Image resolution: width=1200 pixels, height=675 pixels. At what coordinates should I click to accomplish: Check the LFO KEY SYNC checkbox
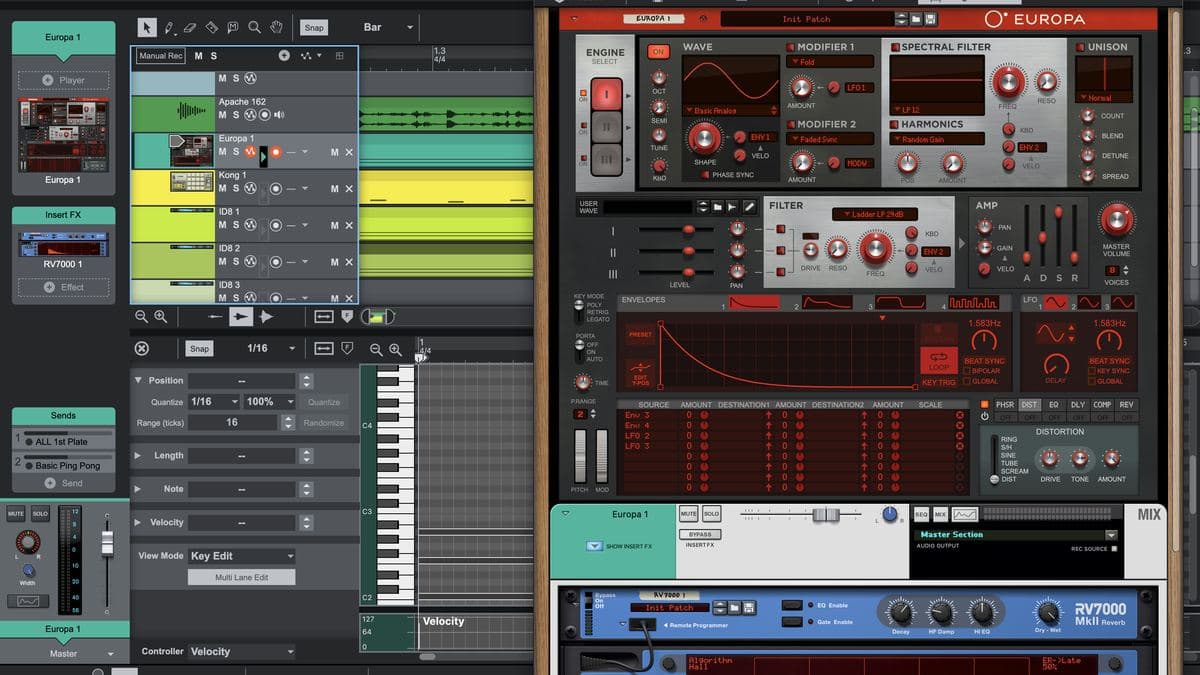(x=1092, y=371)
